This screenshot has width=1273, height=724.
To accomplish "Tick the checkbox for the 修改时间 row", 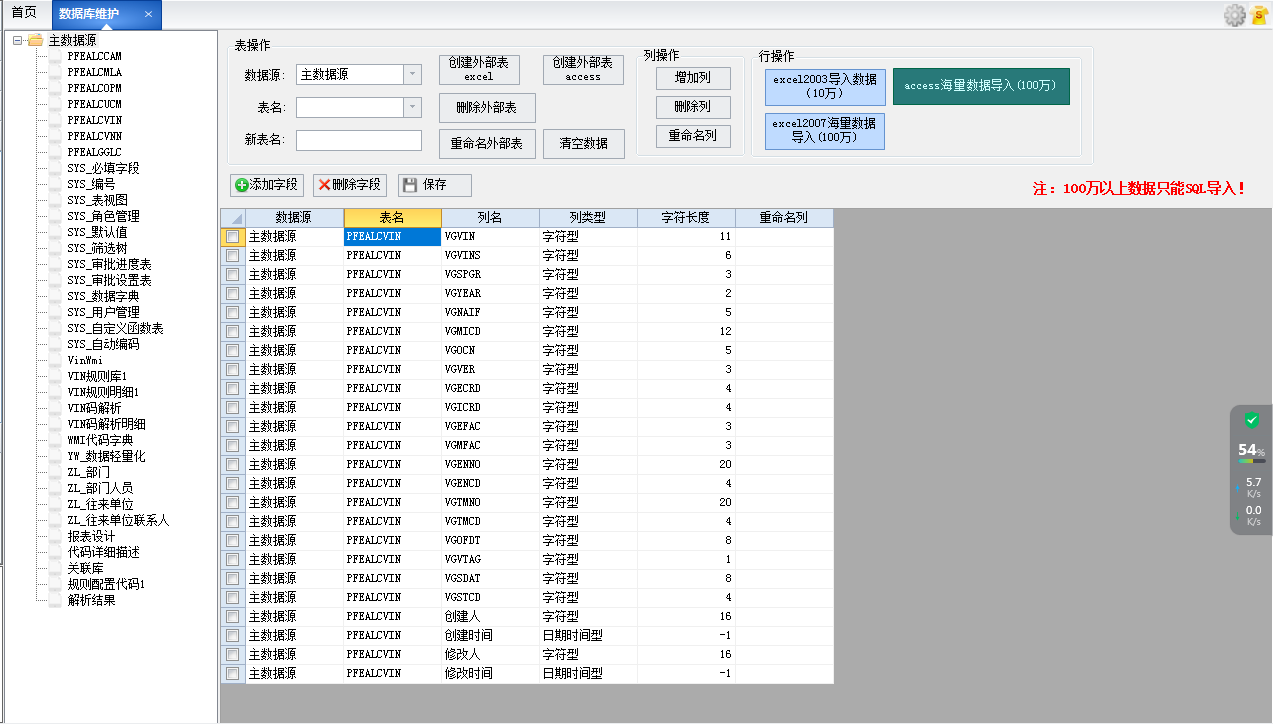I will click(x=233, y=674).
